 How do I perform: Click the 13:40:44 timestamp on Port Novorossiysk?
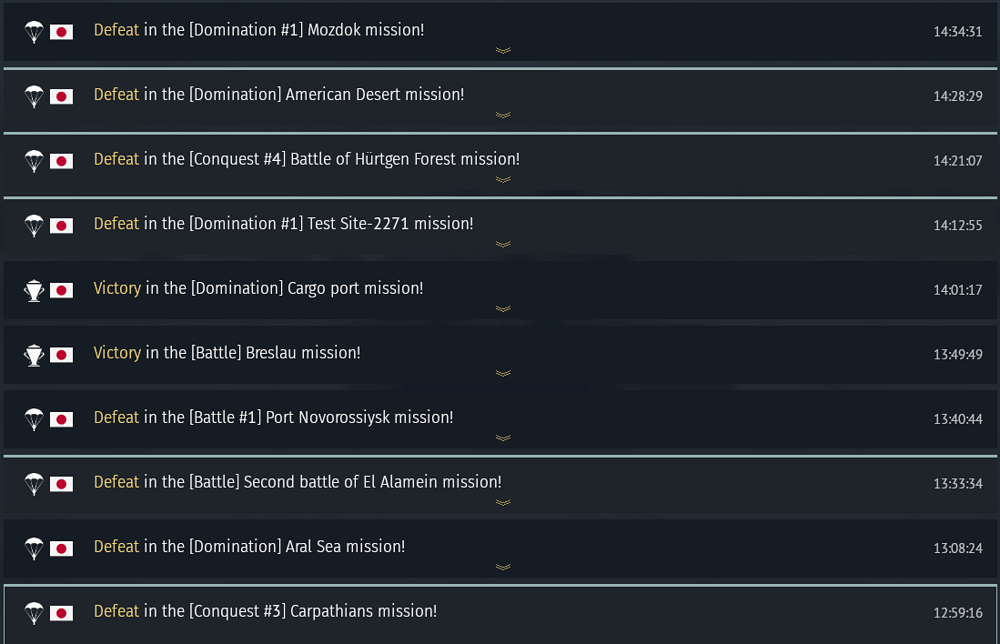[957, 419]
